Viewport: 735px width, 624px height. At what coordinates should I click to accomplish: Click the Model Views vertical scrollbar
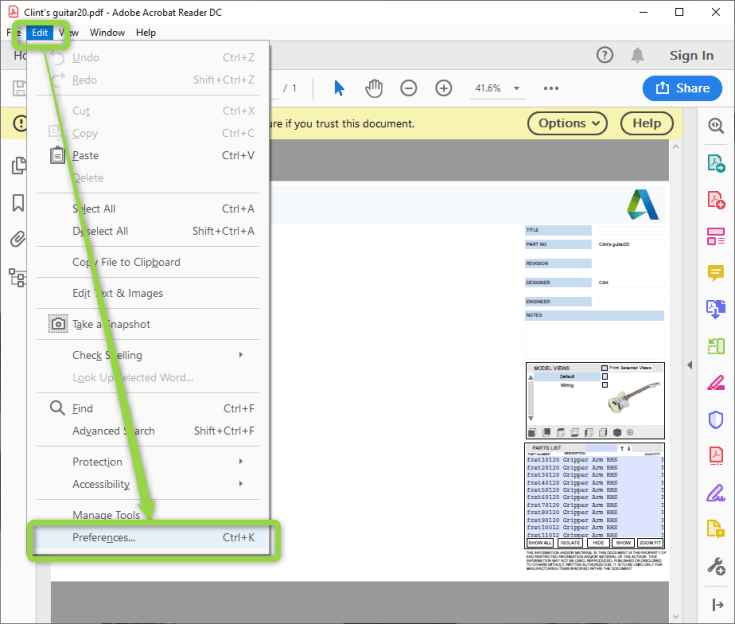[x=531, y=398]
